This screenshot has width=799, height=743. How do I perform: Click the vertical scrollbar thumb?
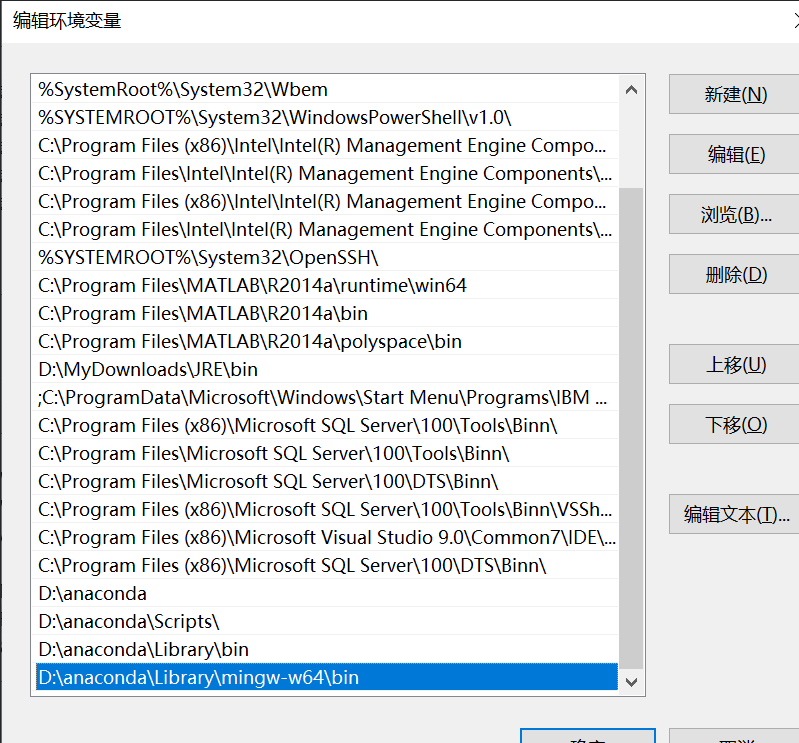(x=631, y=420)
